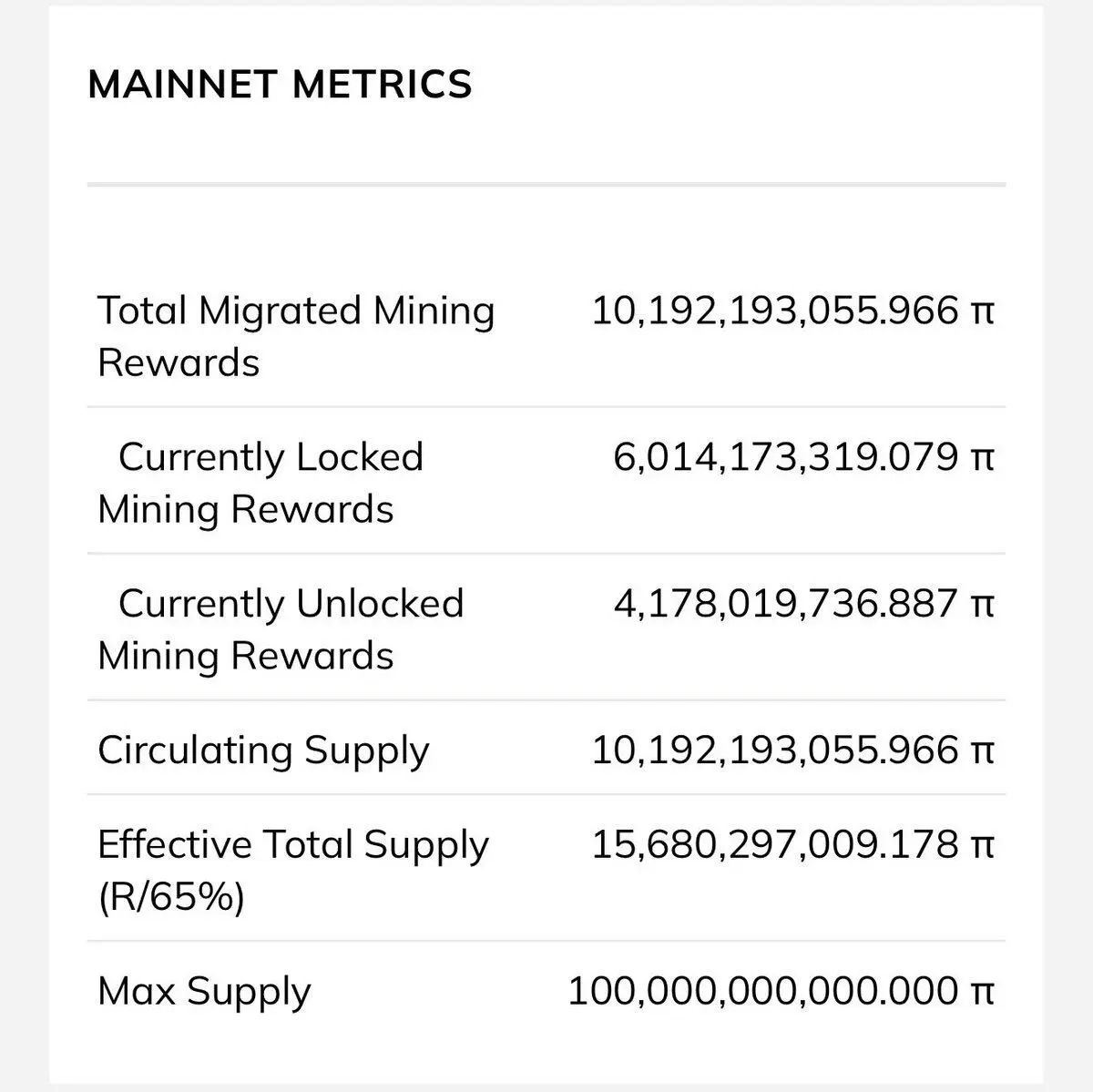Select Currently Unlocked Mining Rewards label
Screen dimensions: 1093x1092
[281, 629]
